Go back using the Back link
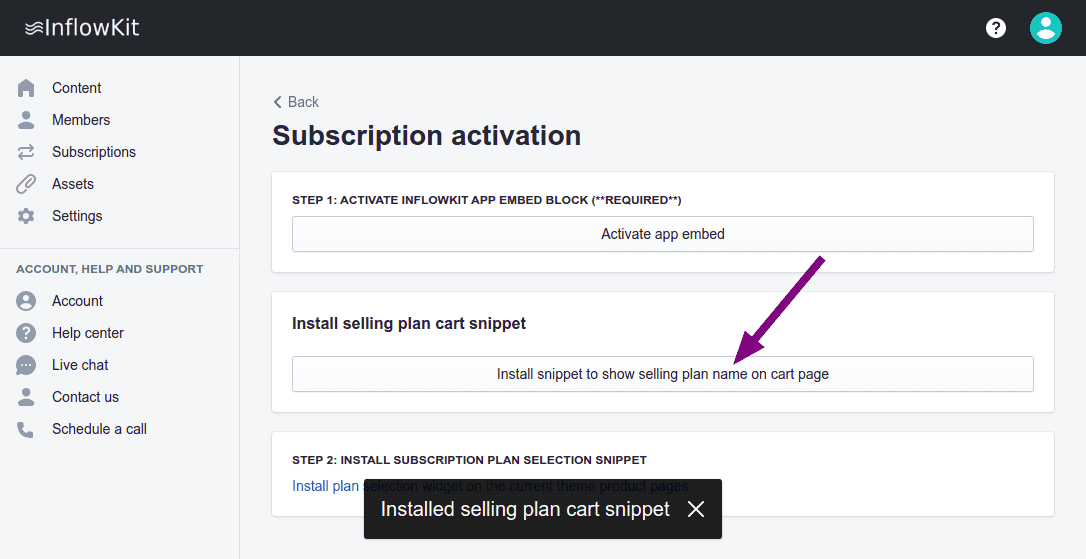This screenshot has height=559, width=1086. 296,102
